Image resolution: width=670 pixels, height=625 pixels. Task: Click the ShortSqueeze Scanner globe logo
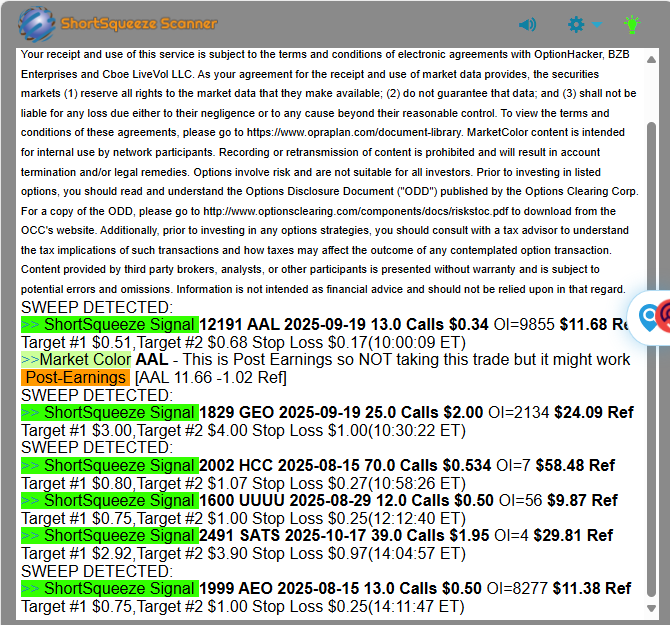(x=37, y=23)
